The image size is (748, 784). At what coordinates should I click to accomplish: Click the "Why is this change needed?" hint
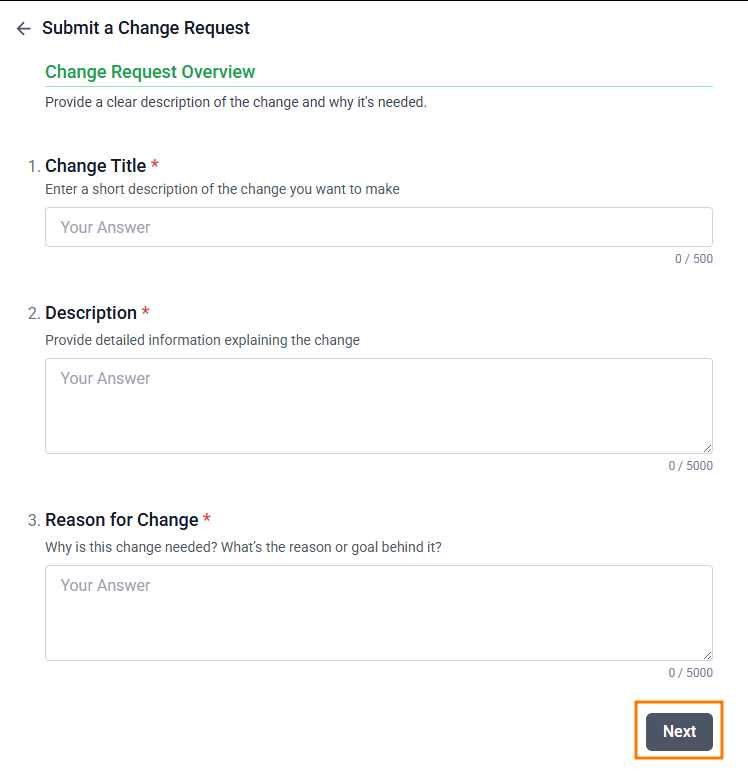(x=243, y=547)
